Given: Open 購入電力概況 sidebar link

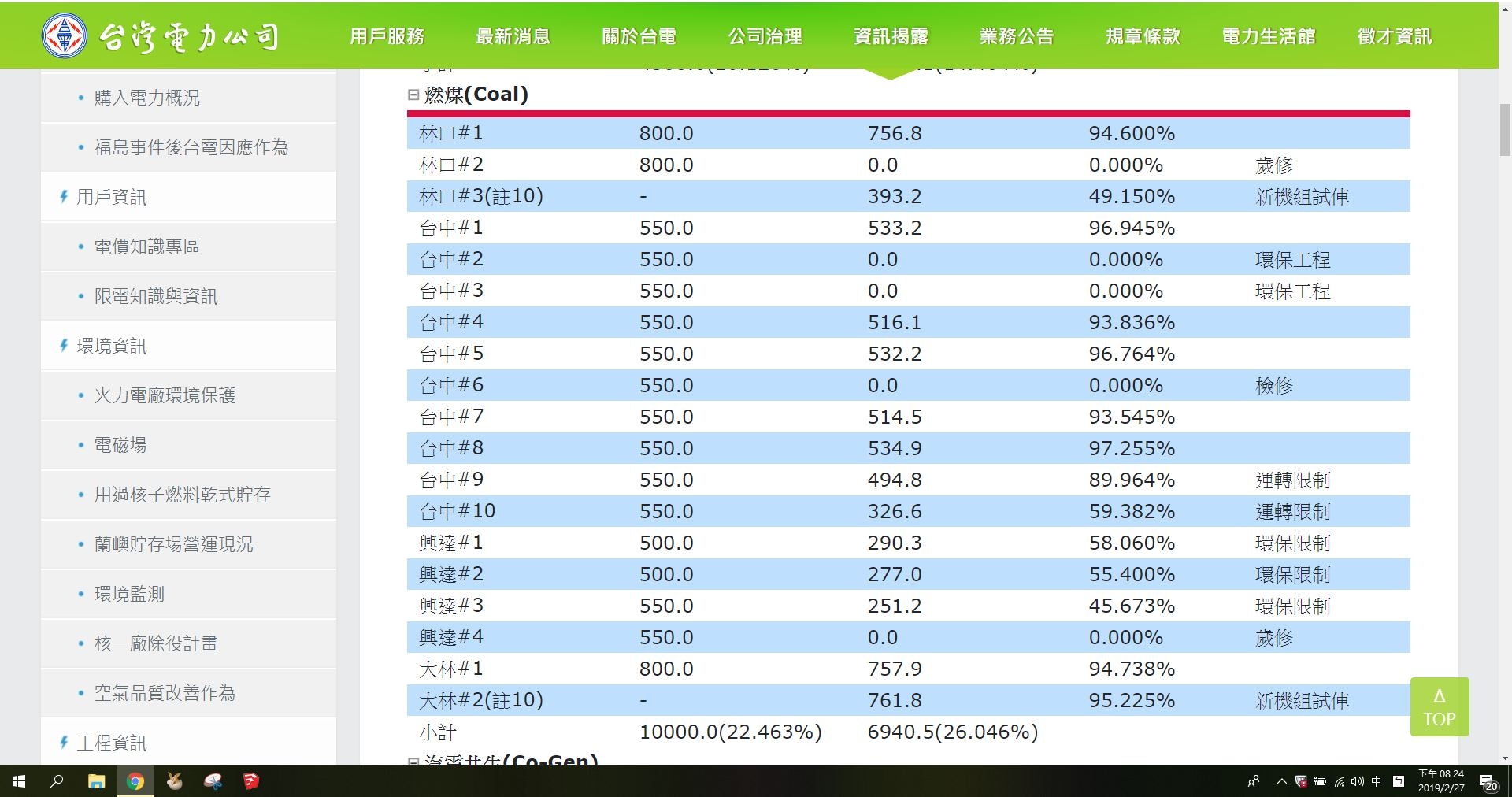Looking at the screenshot, I should [x=146, y=98].
